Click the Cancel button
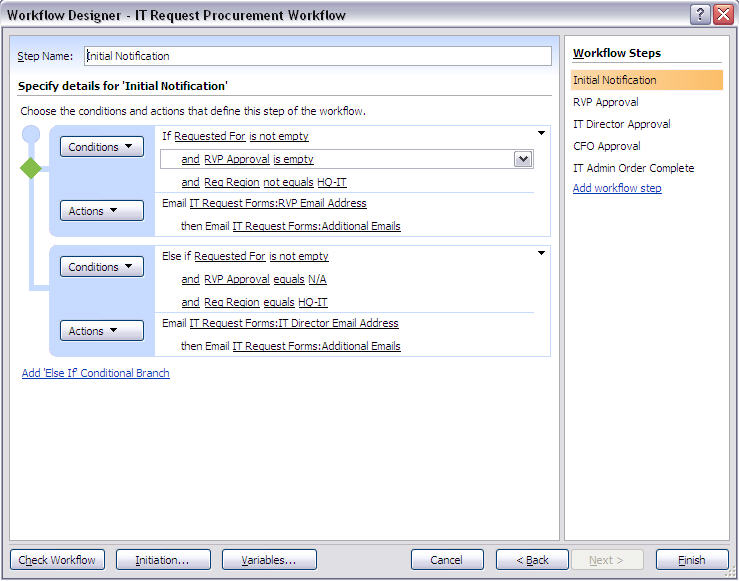739x581 pixels. point(447,560)
